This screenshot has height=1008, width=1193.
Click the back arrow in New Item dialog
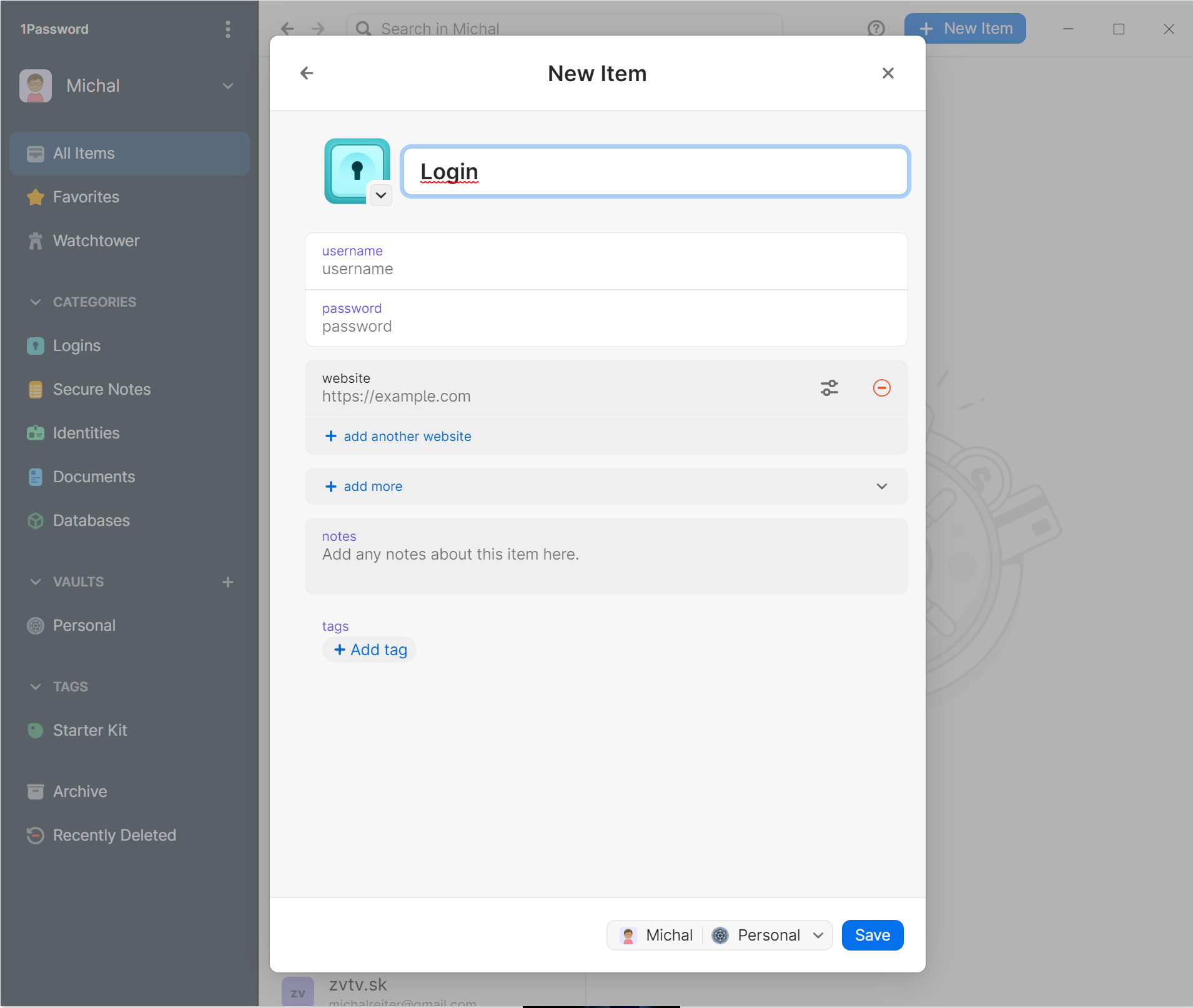[x=307, y=73]
